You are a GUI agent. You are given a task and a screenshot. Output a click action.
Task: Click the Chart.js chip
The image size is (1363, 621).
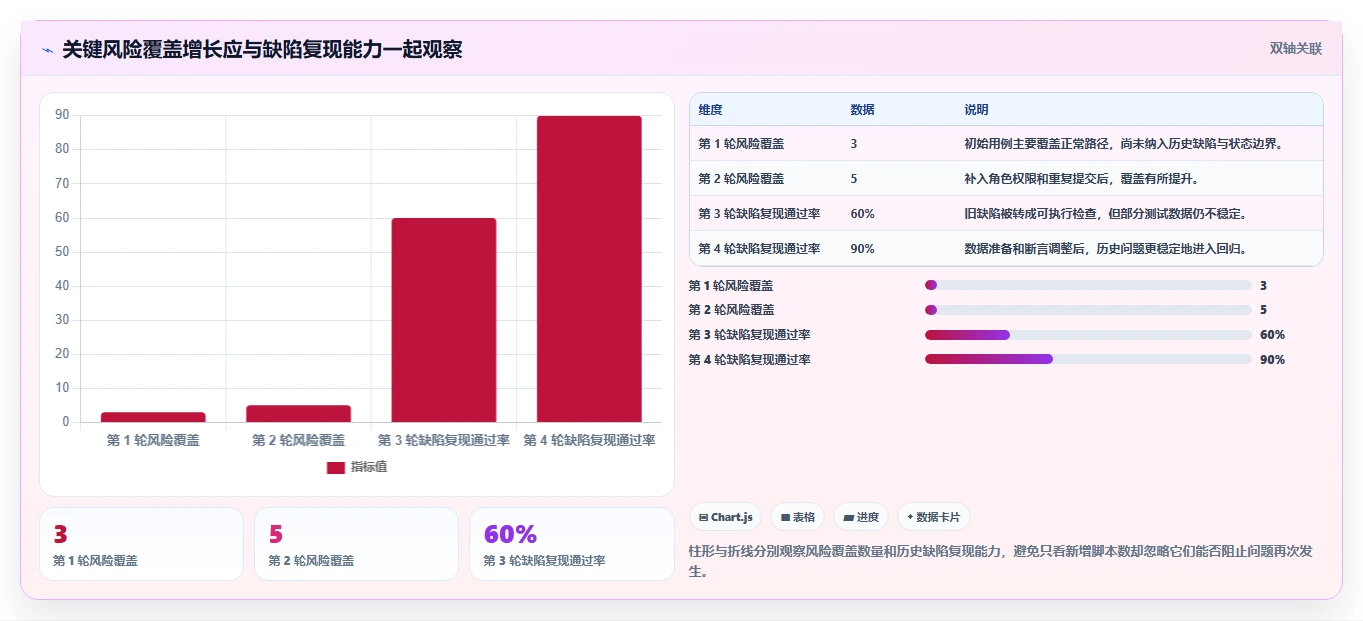point(726,517)
